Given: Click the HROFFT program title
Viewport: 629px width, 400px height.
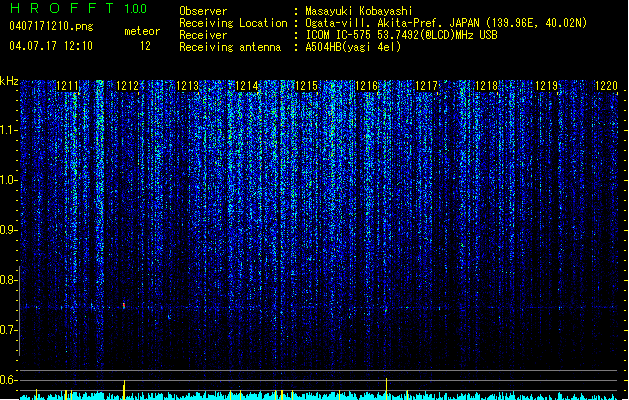Looking at the screenshot, I should pos(62,8).
